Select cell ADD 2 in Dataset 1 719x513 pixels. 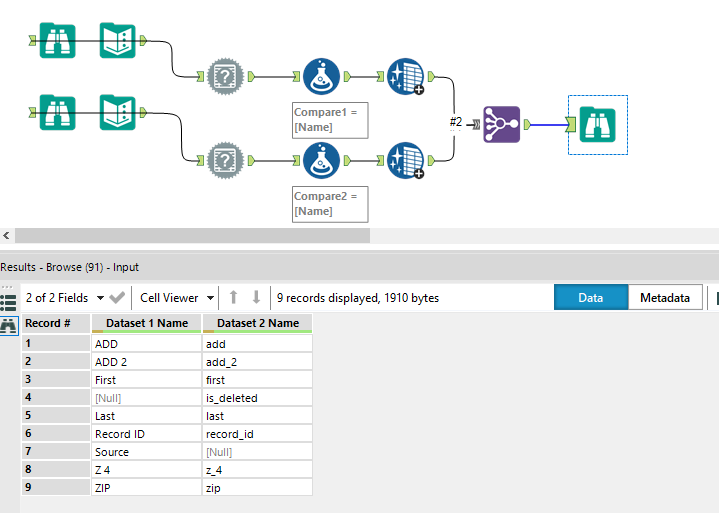pyautogui.click(x=147, y=362)
